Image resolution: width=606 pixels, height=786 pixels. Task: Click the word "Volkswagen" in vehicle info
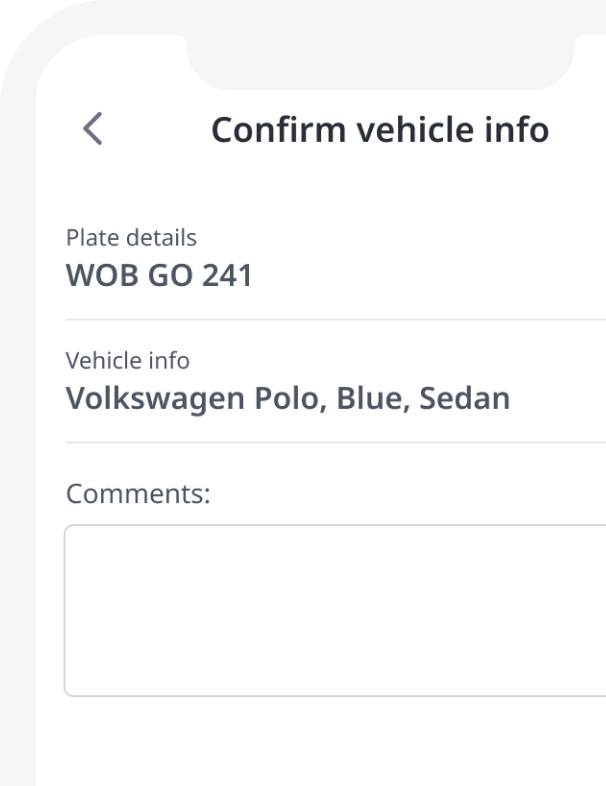click(x=153, y=398)
